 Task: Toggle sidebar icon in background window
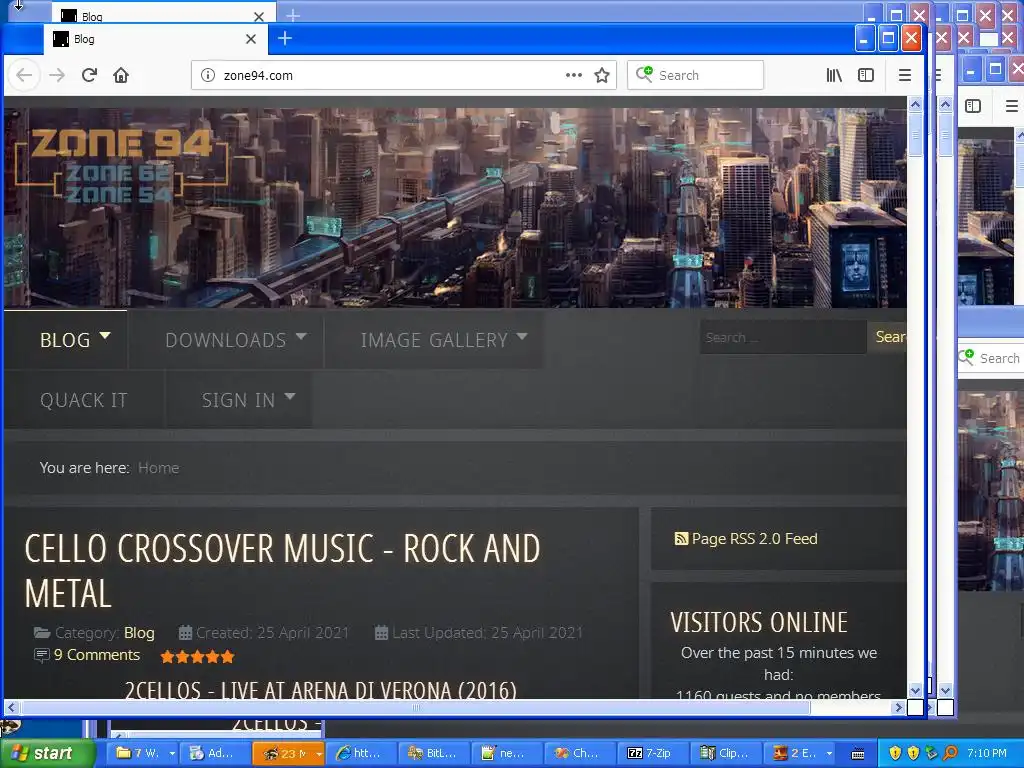[x=972, y=106]
